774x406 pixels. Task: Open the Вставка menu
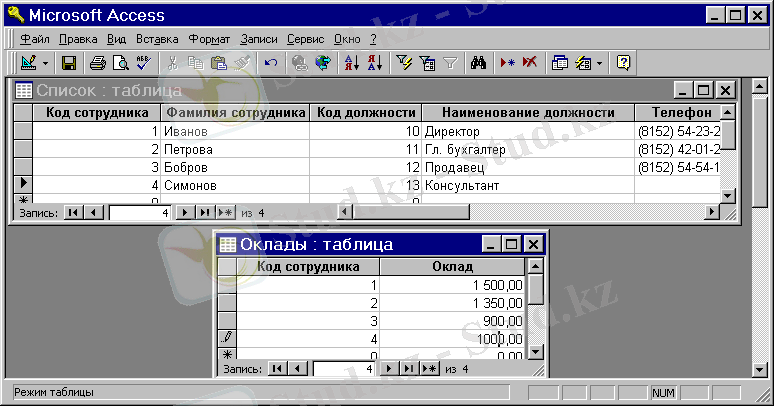coord(157,39)
